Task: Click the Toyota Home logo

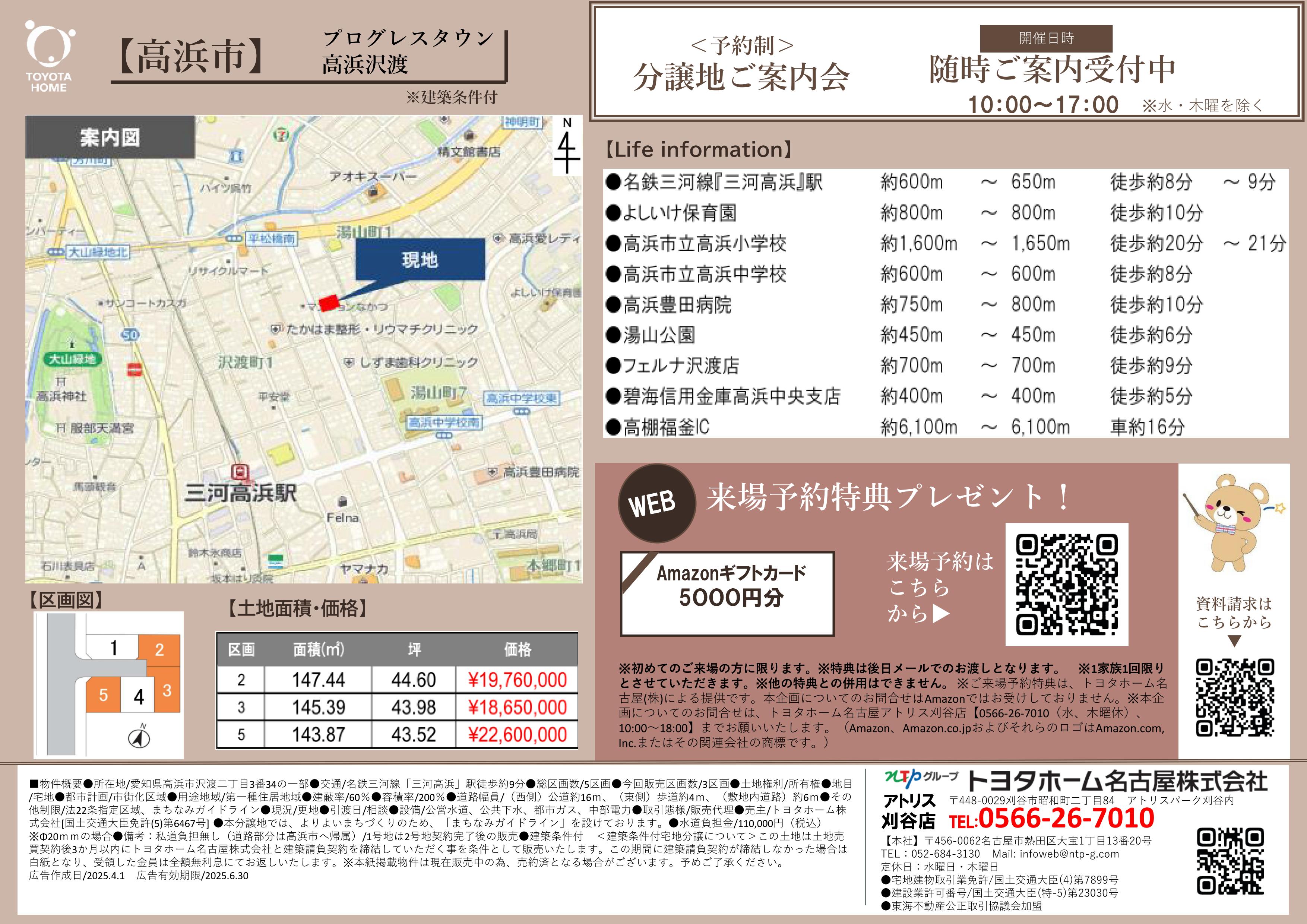Action: tap(50, 56)
